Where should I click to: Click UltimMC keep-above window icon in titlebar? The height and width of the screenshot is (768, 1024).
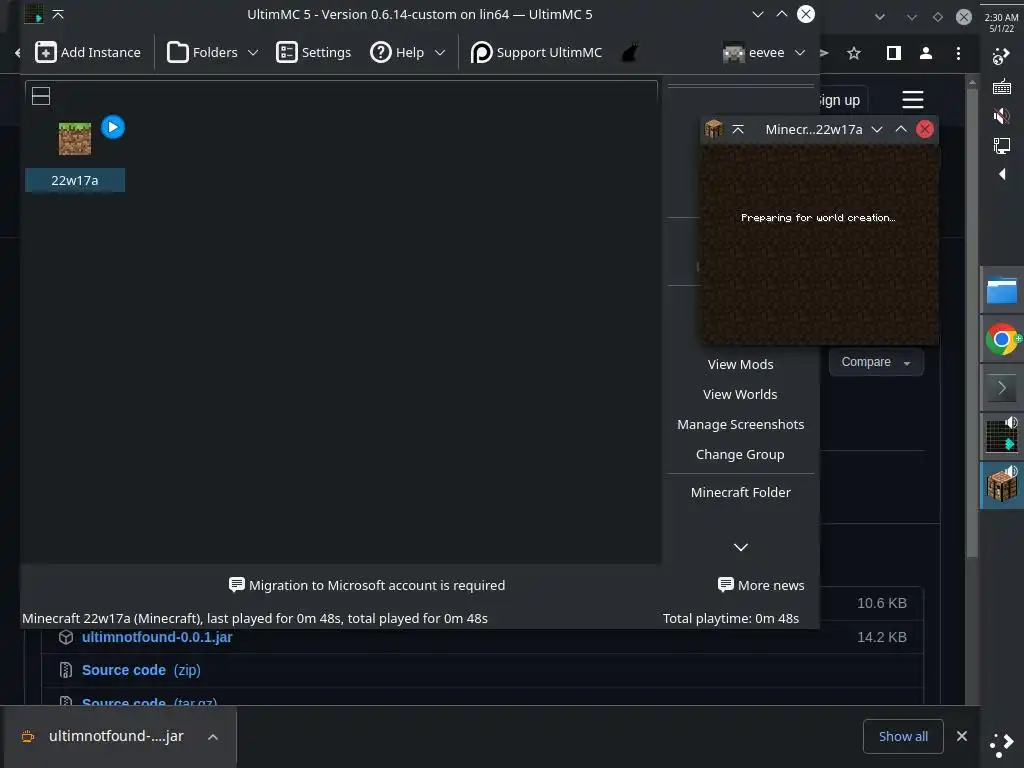pyautogui.click(x=58, y=14)
